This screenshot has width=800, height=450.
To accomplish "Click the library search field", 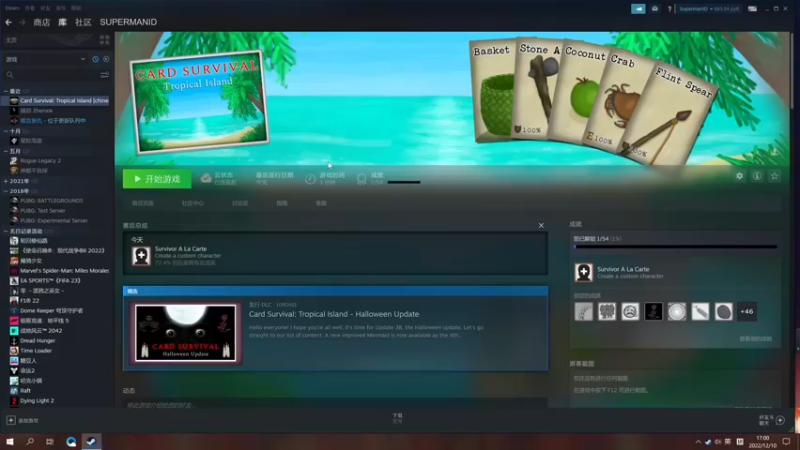I will pyautogui.click(x=51, y=75).
